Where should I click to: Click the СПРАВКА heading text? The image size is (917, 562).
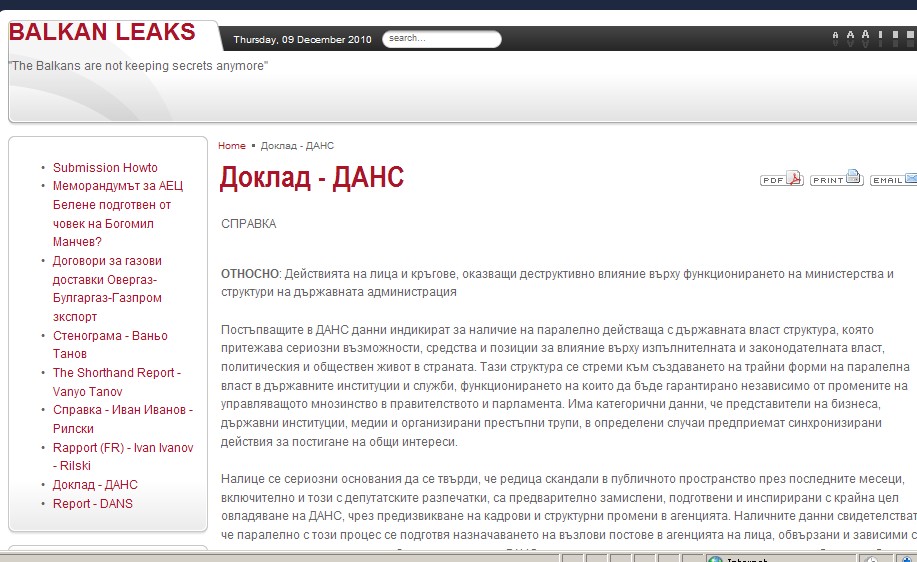[249, 224]
